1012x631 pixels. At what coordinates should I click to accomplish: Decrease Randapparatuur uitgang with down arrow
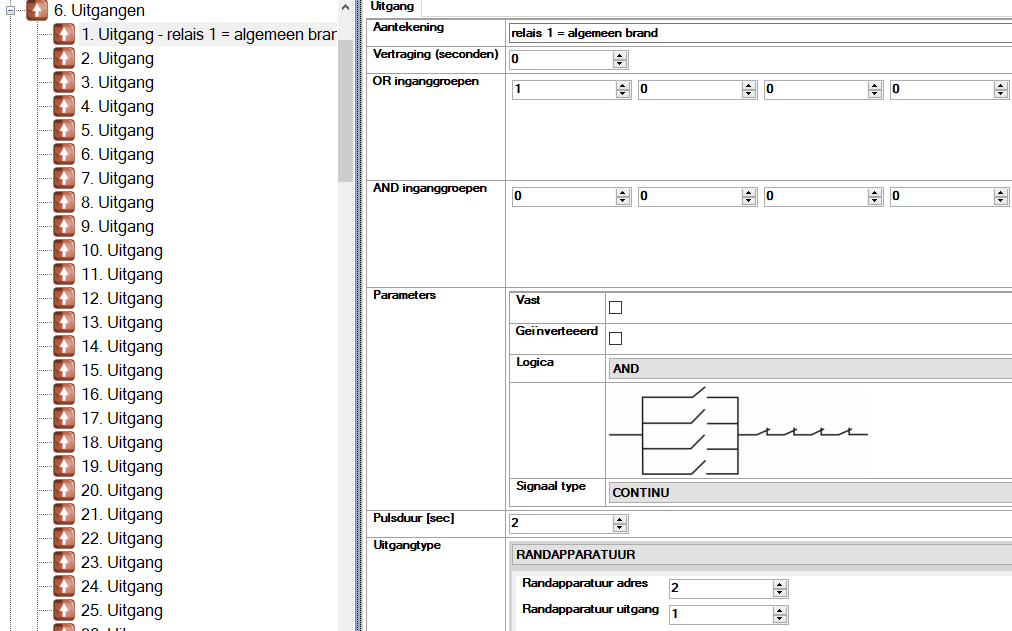[780, 619]
